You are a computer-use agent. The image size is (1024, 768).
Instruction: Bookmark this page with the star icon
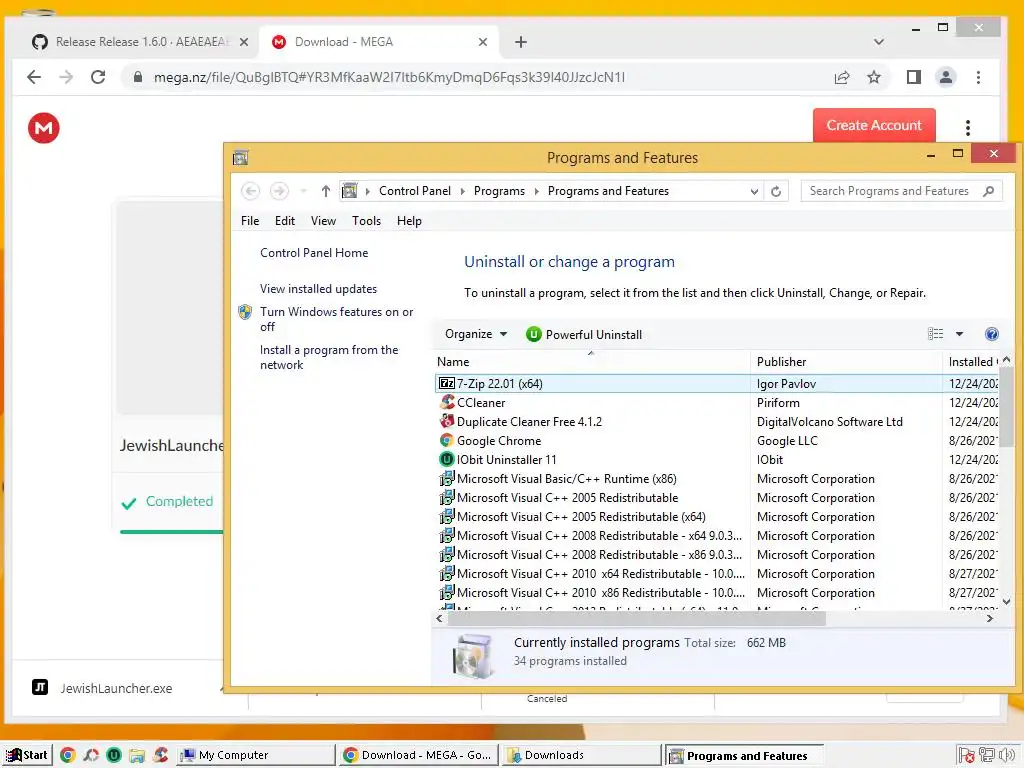click(874, 77)
